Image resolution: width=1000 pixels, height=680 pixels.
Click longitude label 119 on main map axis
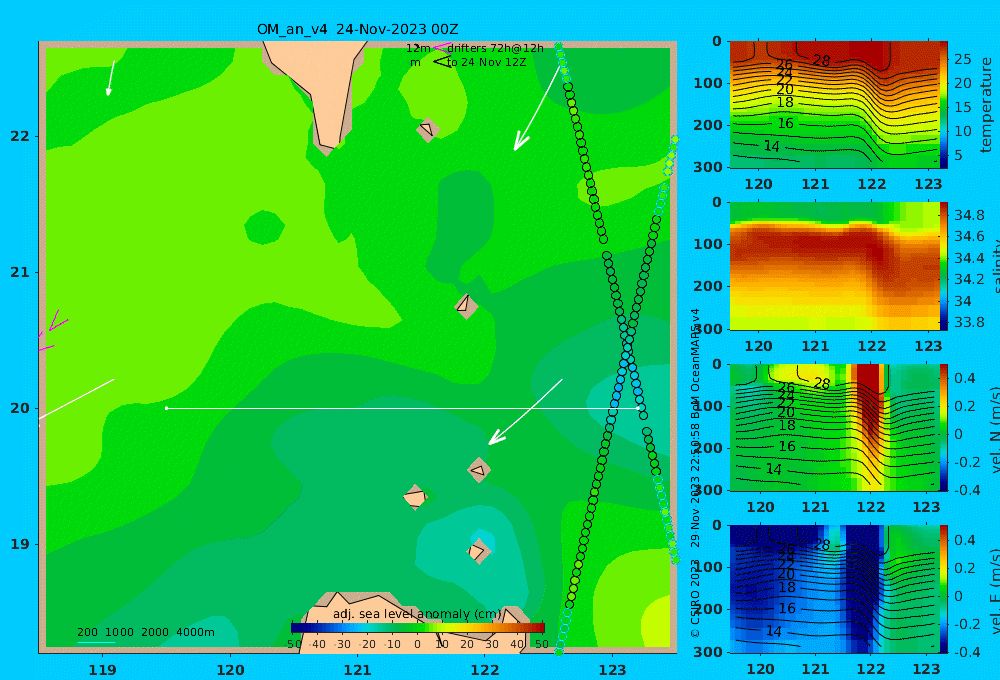pos(102,670)
